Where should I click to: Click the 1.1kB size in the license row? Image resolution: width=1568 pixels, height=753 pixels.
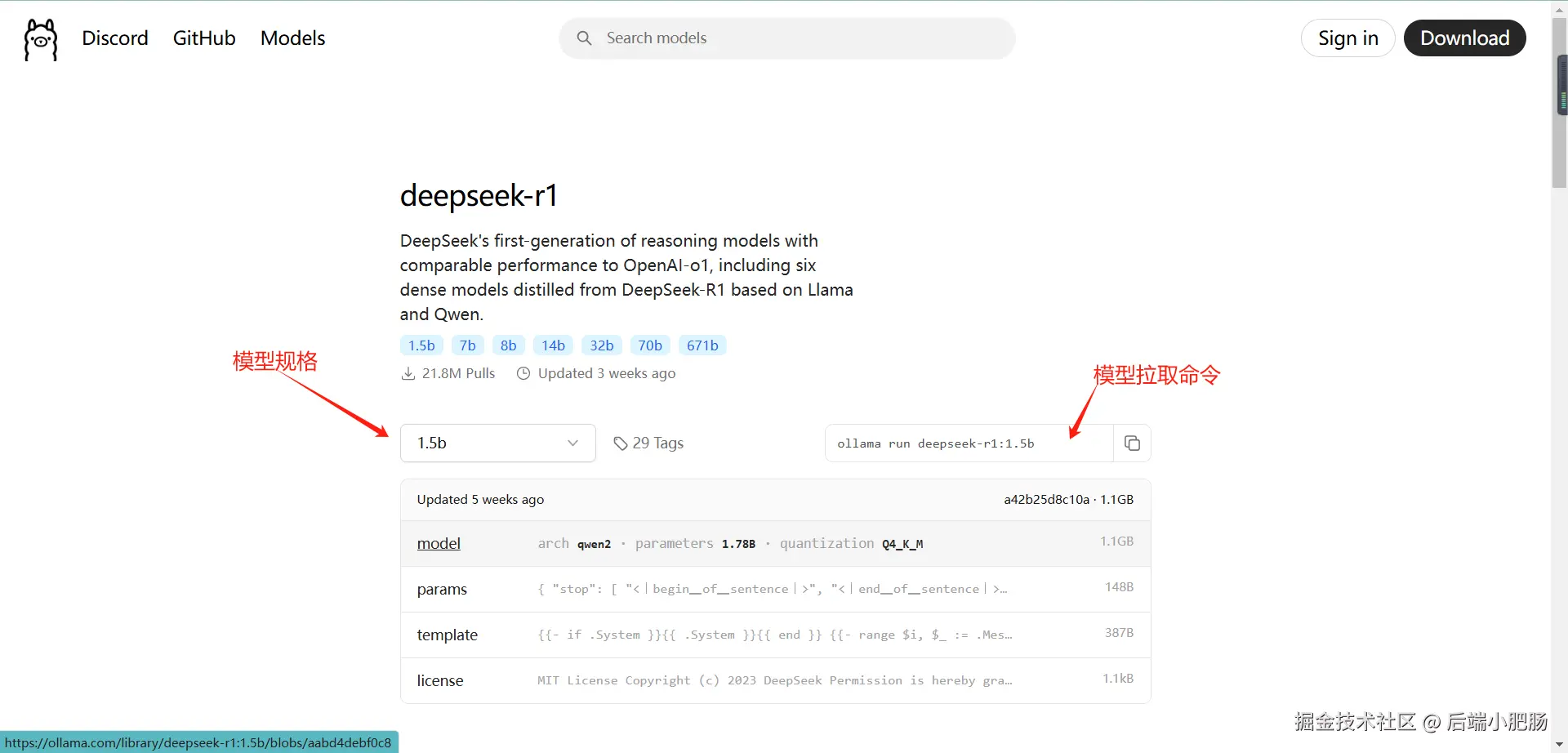(1118, 679)
